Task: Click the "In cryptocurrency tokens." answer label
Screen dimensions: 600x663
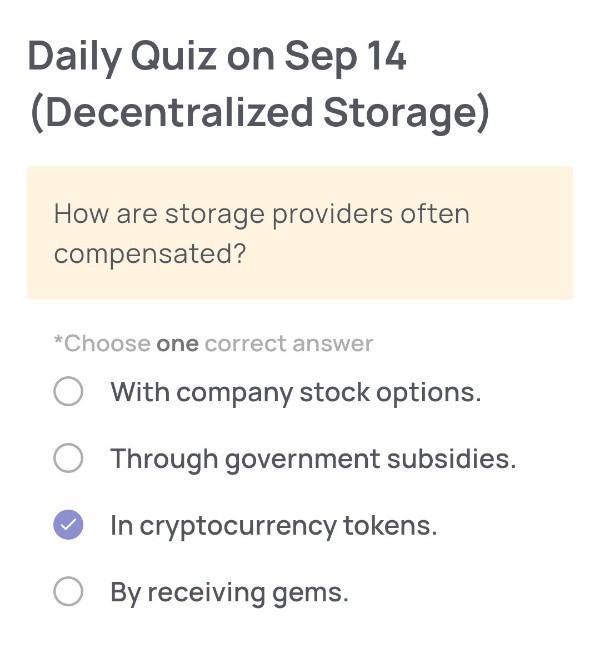Action: pos(273,526)
